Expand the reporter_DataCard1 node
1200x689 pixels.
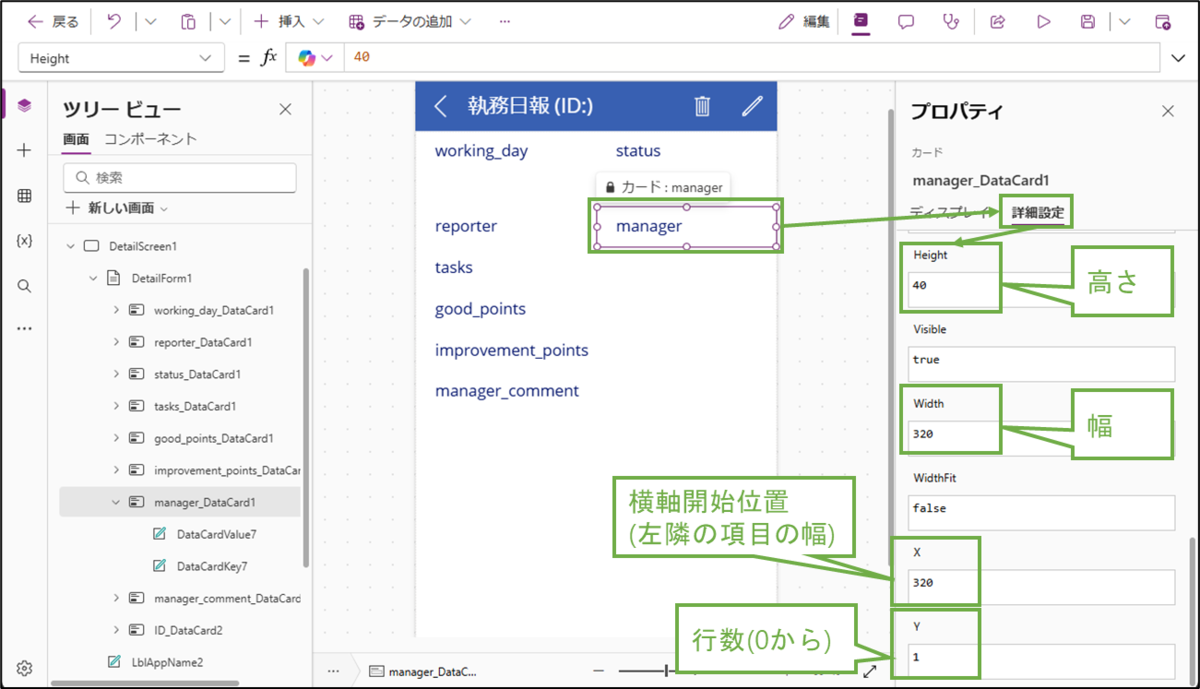[x=116, y=342]
